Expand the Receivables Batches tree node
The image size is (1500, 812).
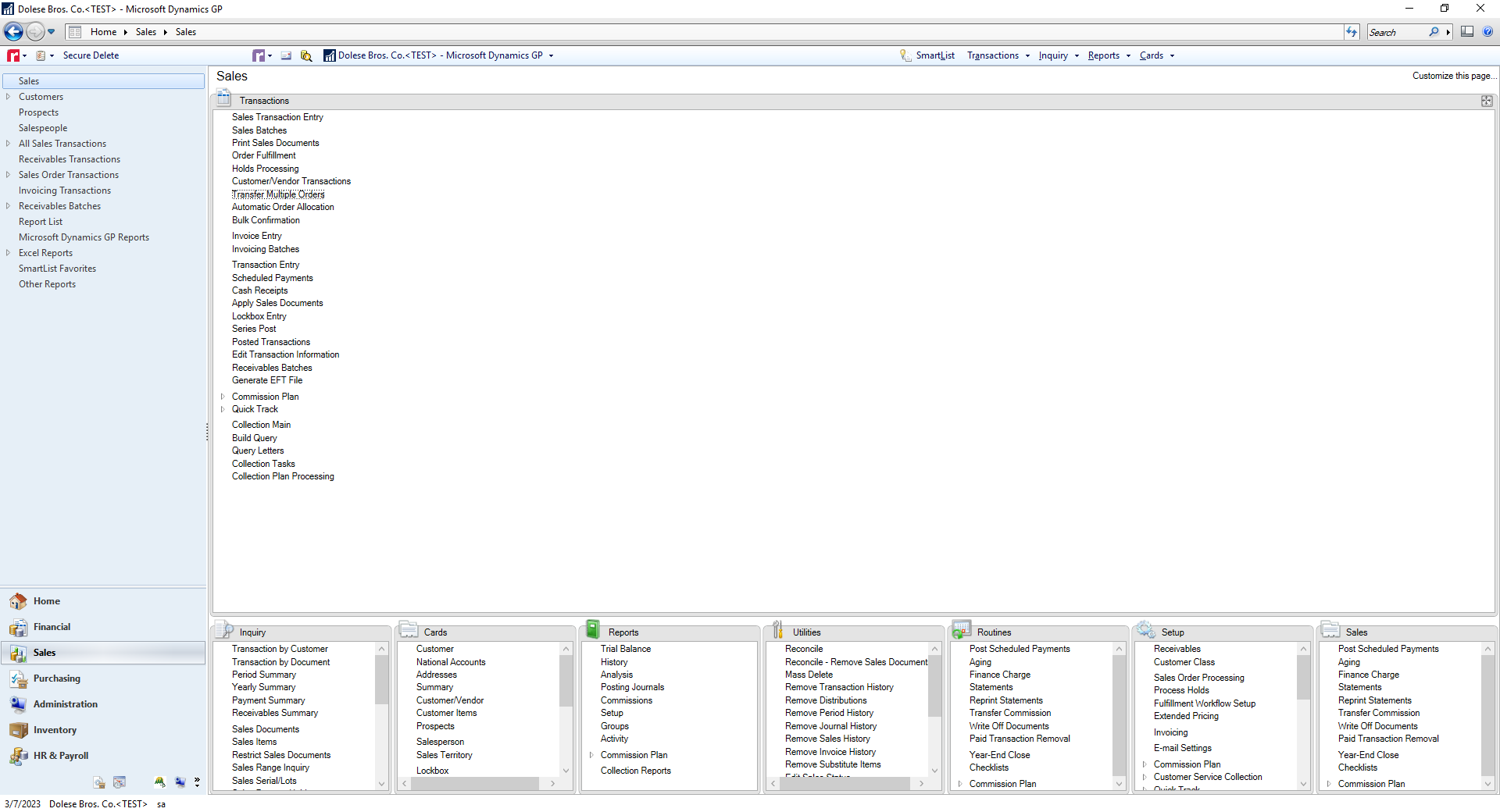pos(9,206)
